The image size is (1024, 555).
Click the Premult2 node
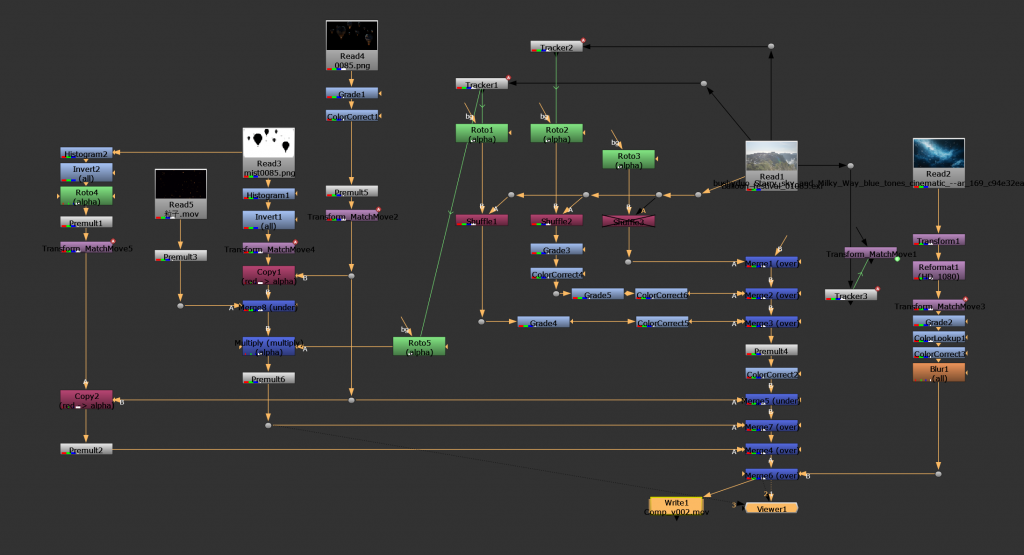86,450
